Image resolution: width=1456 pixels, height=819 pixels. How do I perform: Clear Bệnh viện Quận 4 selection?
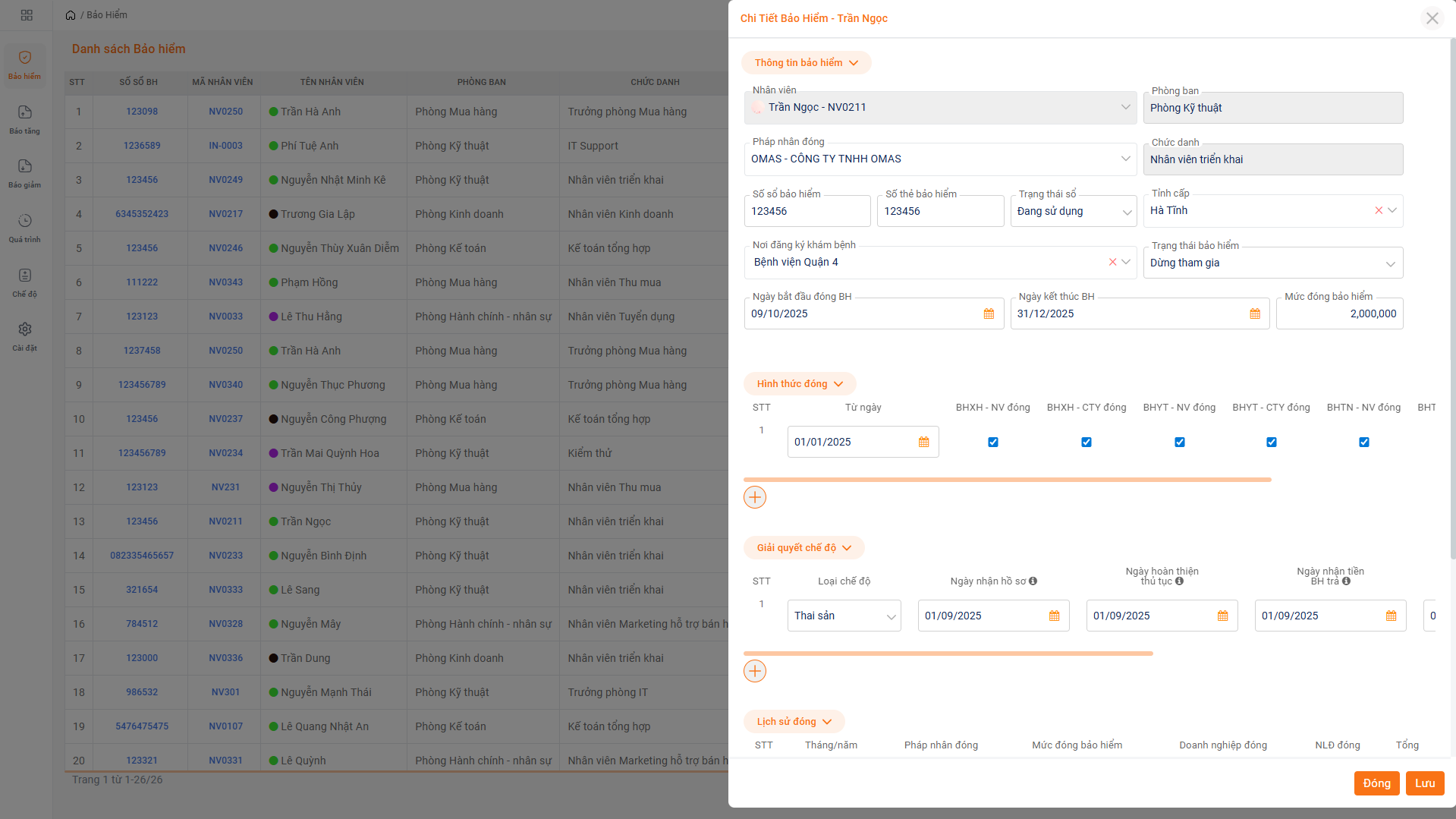tap(1112, 263)
